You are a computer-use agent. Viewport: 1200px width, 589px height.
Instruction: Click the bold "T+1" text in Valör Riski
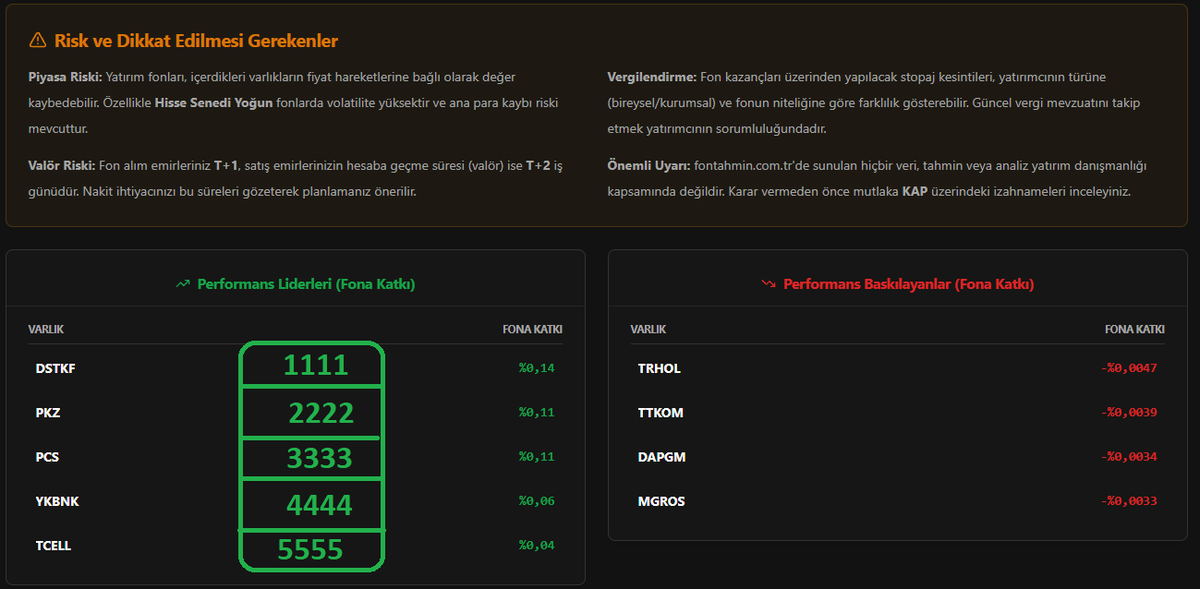point(225,165)
